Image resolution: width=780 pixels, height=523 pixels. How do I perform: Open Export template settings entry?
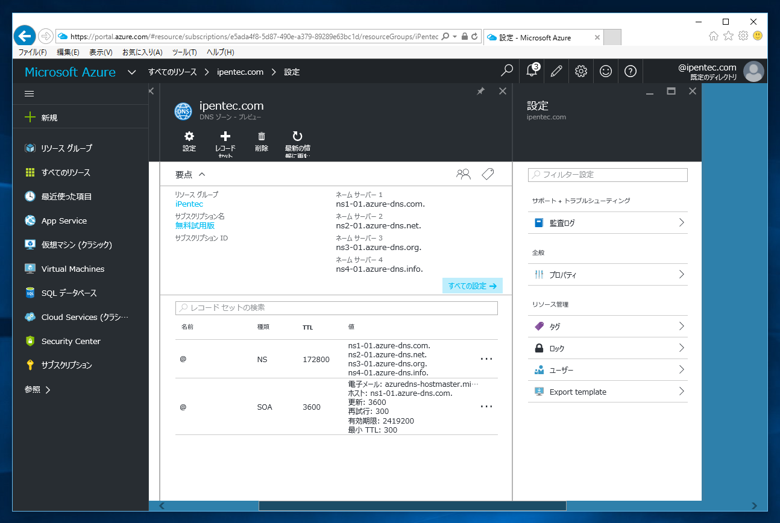coord(607,392)
